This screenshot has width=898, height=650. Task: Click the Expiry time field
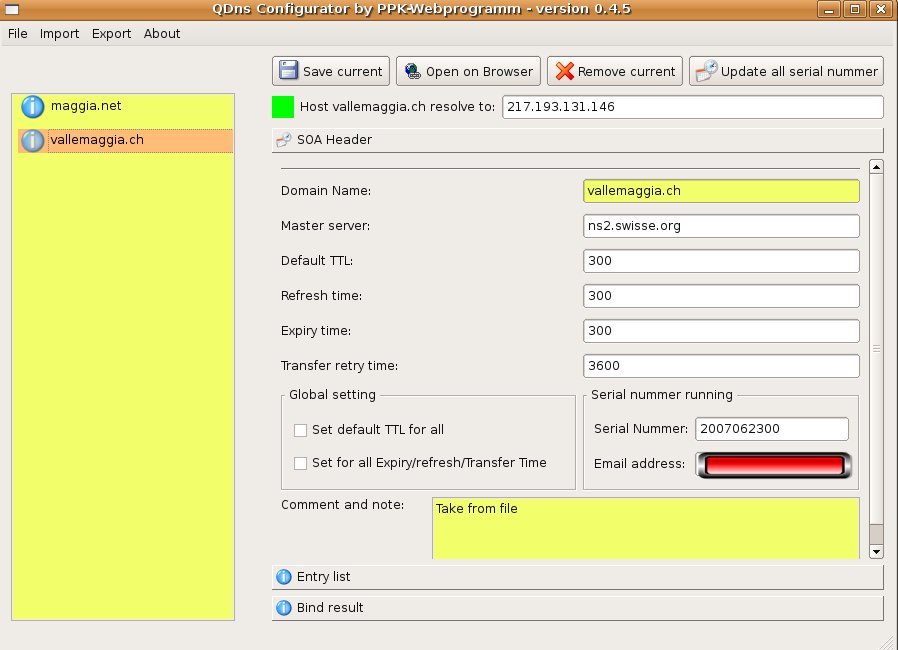pos(722,331)
